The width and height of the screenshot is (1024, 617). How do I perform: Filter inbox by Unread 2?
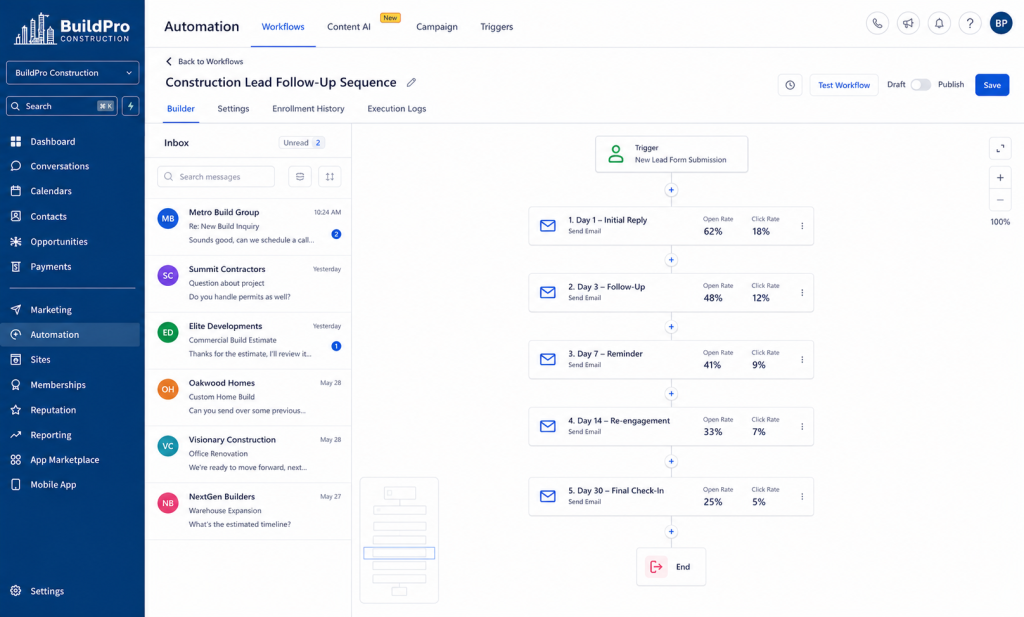tap(302, 142)
